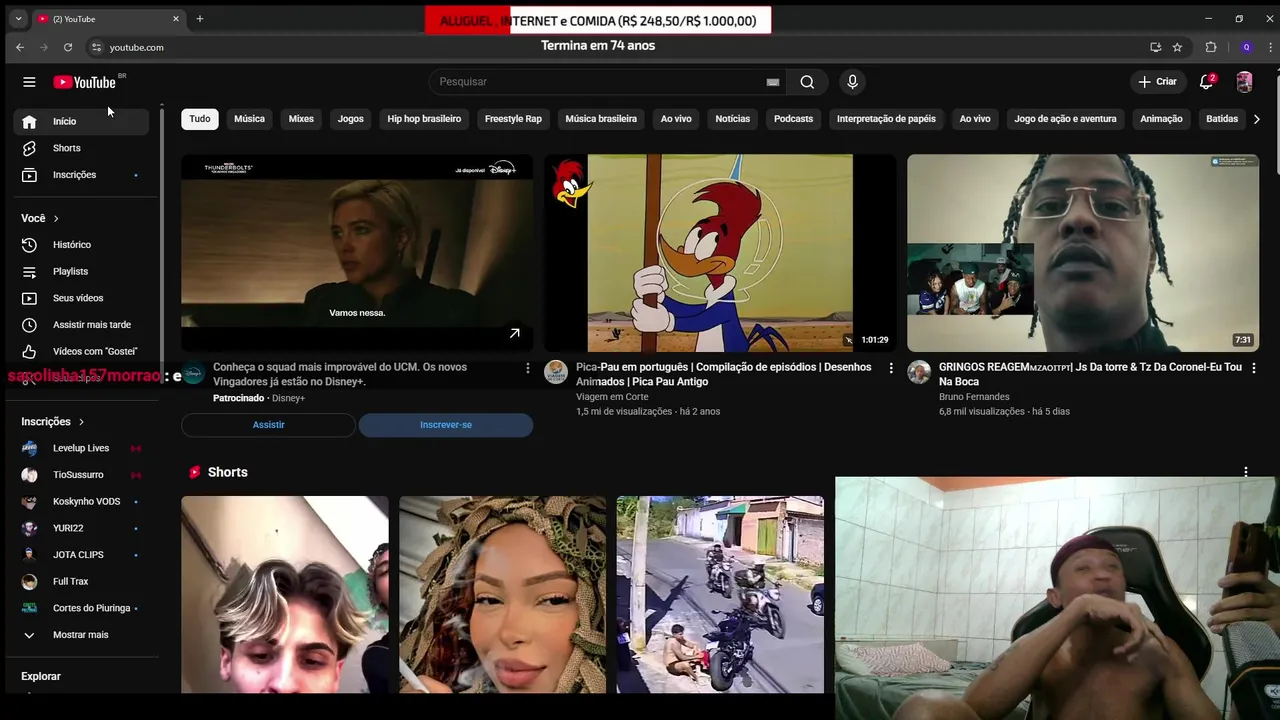Select the Freestyle Rap chip
The height and width of the screenshot is (720, 1280).
click(x=513, y=119)
